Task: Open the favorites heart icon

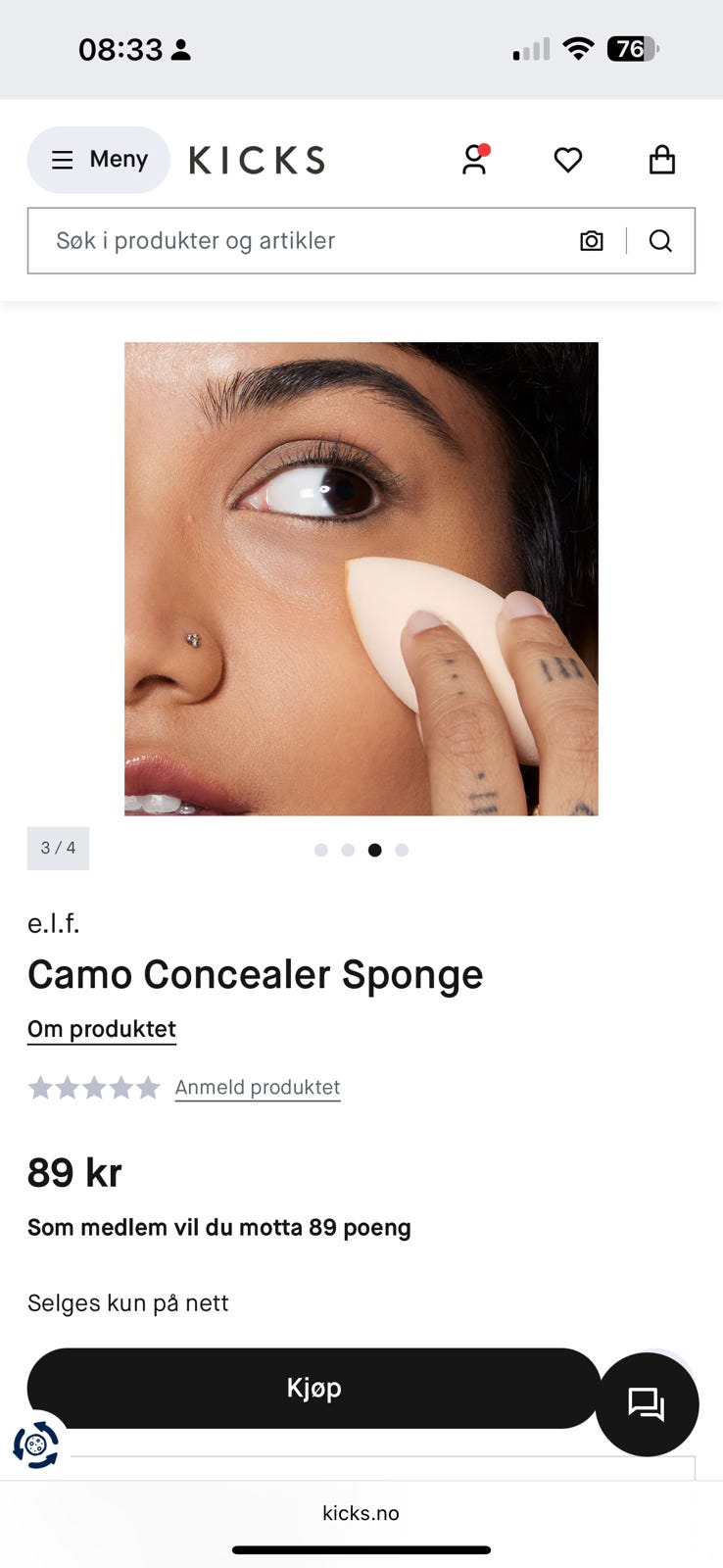Action: pos(568,160)
